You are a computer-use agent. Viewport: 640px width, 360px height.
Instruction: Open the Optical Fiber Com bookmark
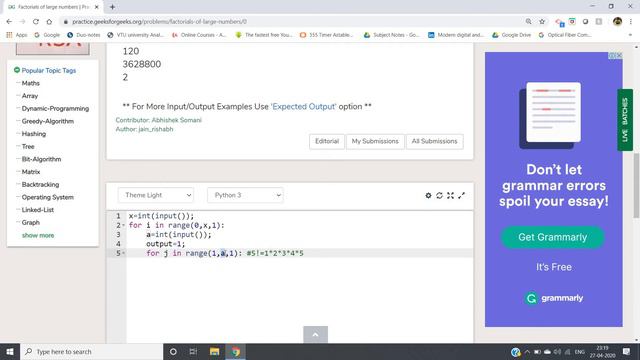(x=565, y=35)
